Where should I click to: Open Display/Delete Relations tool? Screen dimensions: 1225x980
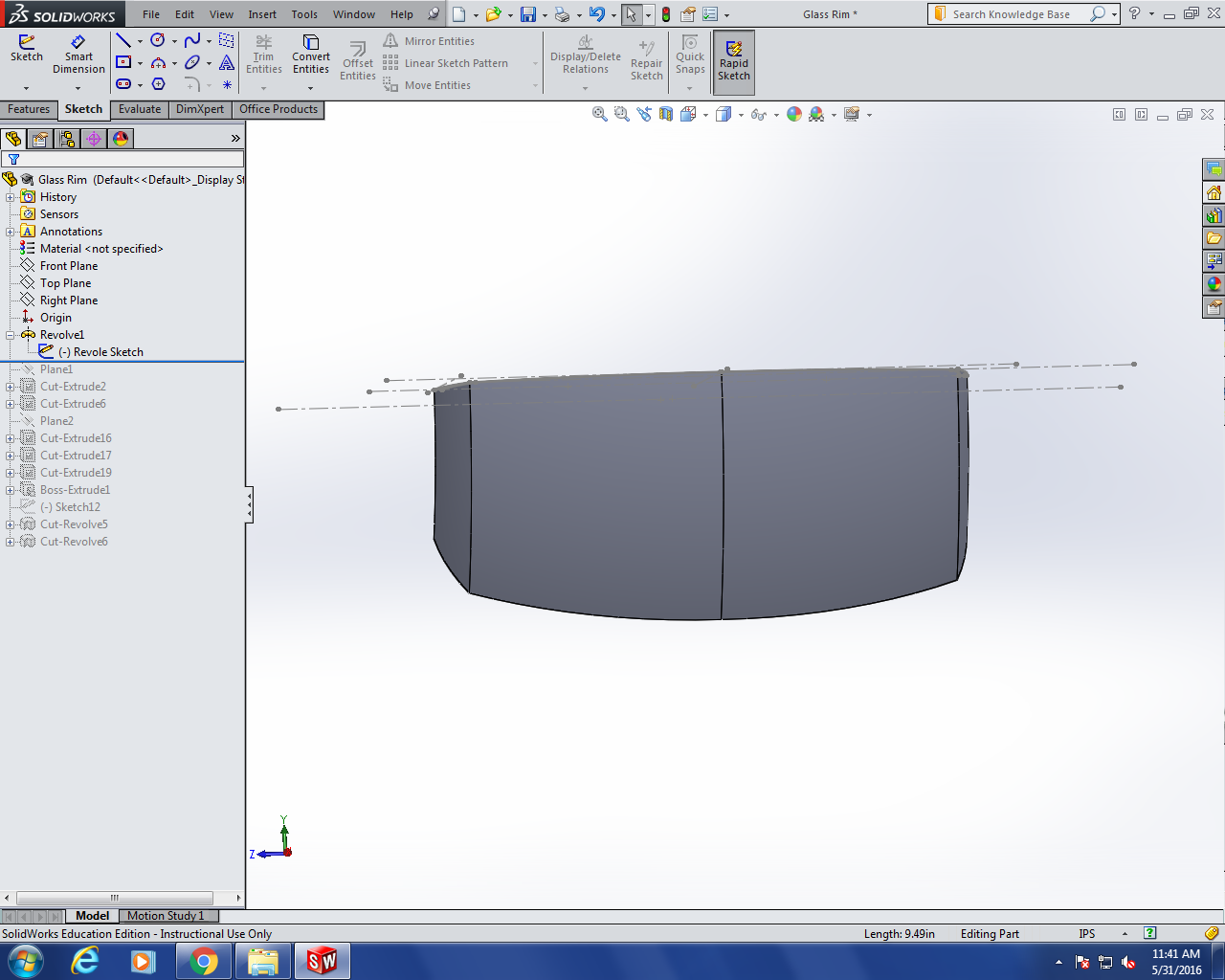tap(585, 55)
